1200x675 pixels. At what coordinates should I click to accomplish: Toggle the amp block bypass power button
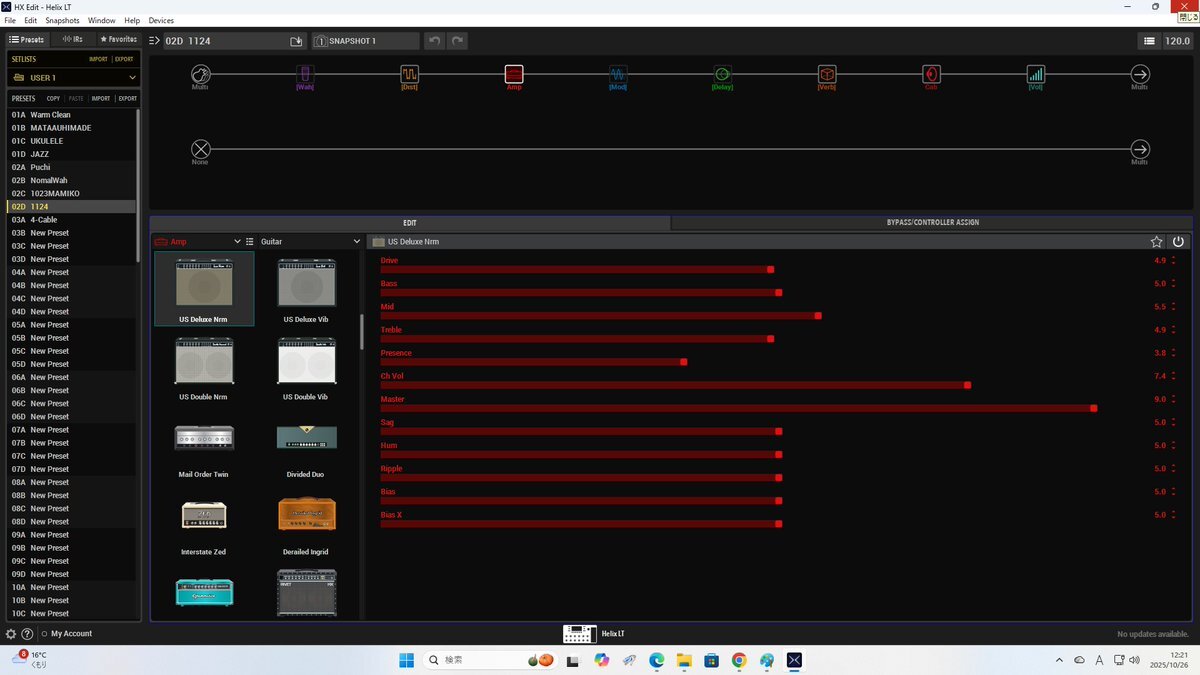(x=1178, y=242)
